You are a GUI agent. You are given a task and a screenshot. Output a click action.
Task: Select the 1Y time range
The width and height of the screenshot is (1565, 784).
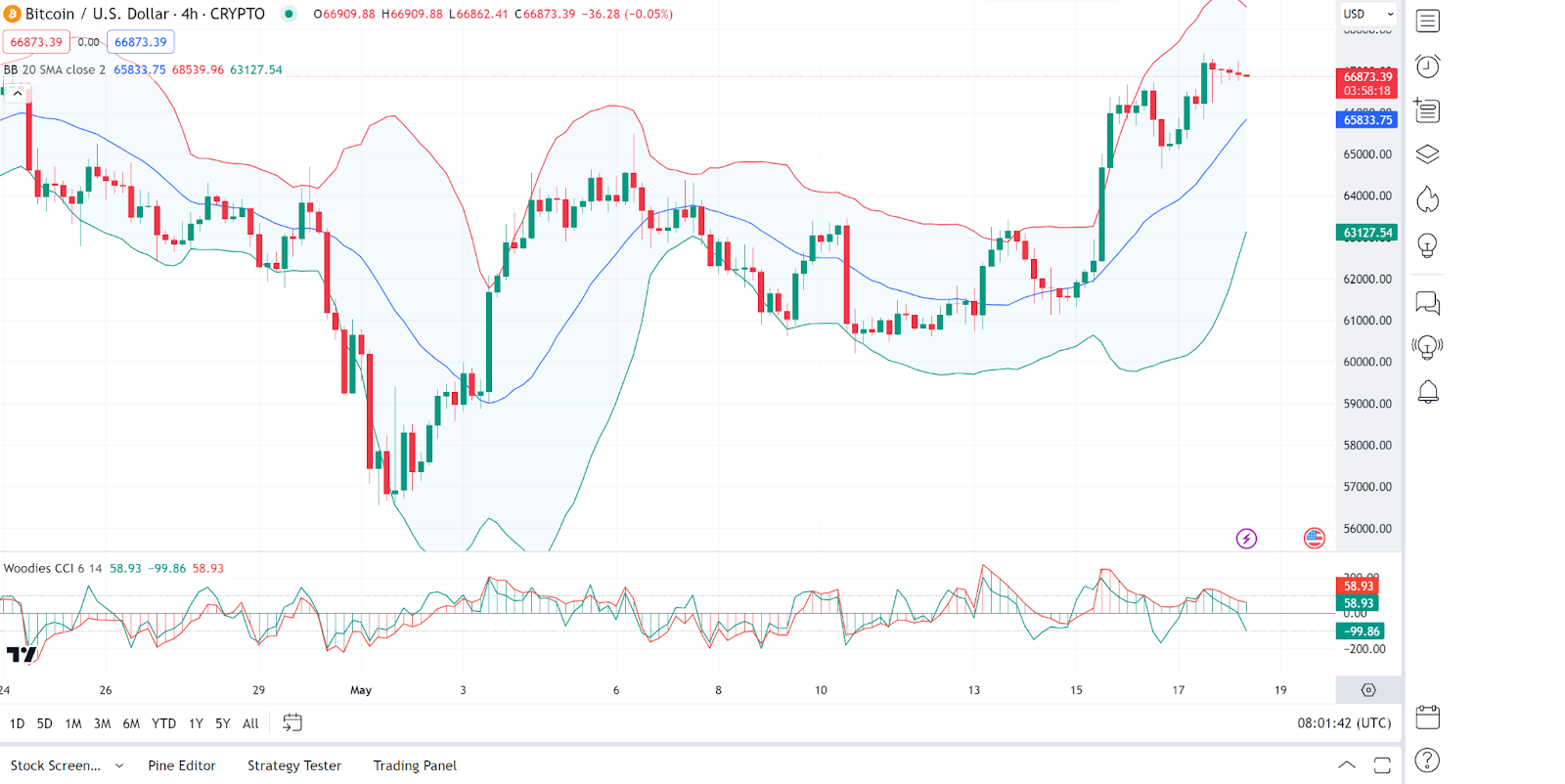point(196,723)
